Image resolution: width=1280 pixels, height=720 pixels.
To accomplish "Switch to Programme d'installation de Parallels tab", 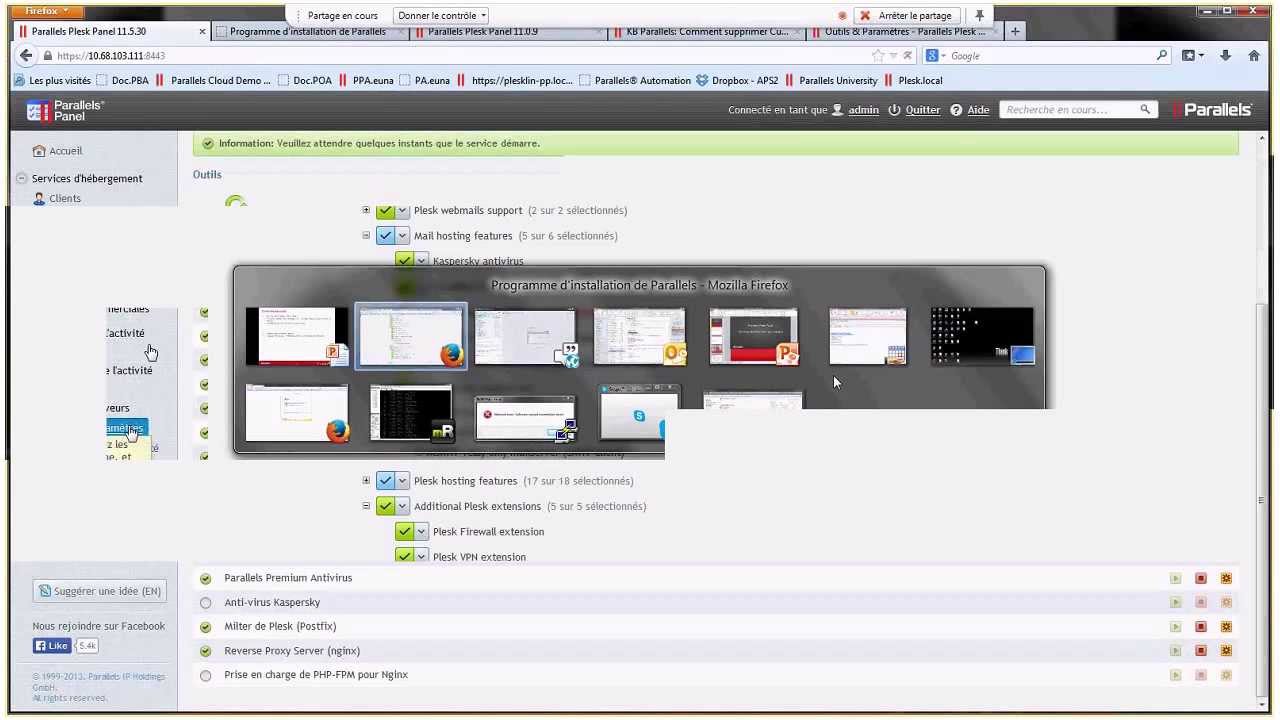I will [x=307, y=32].
